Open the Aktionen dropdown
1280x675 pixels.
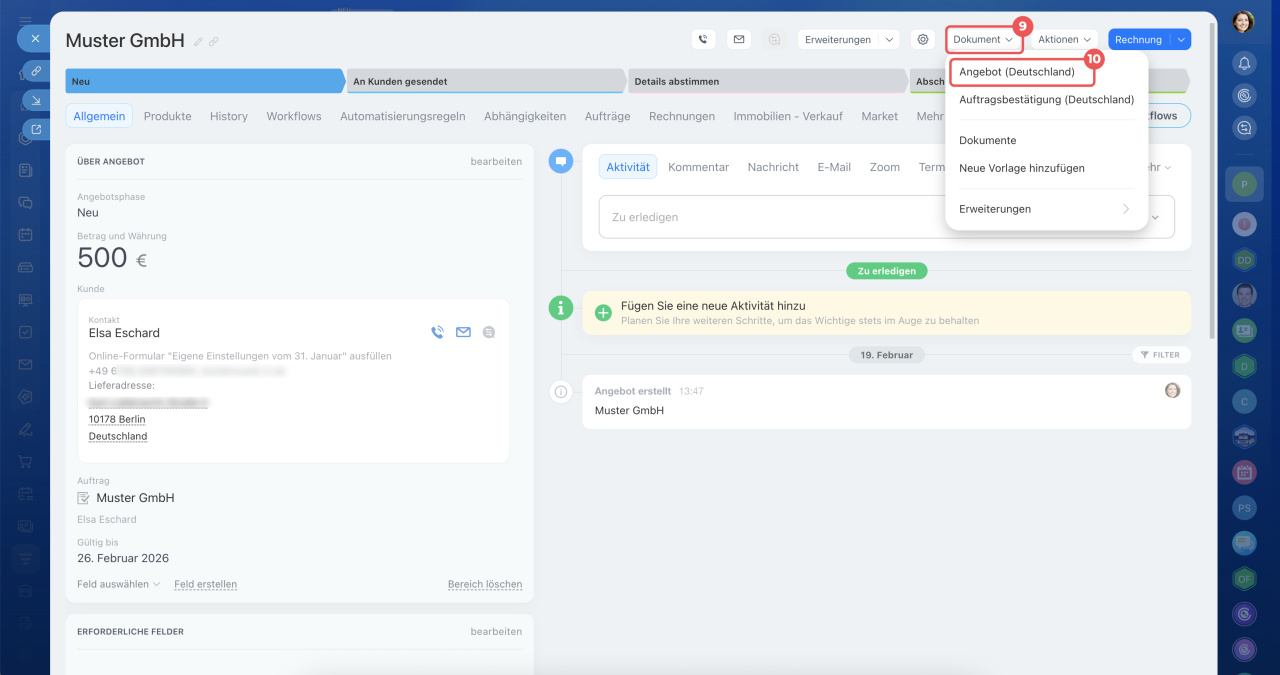(1064, 40)
